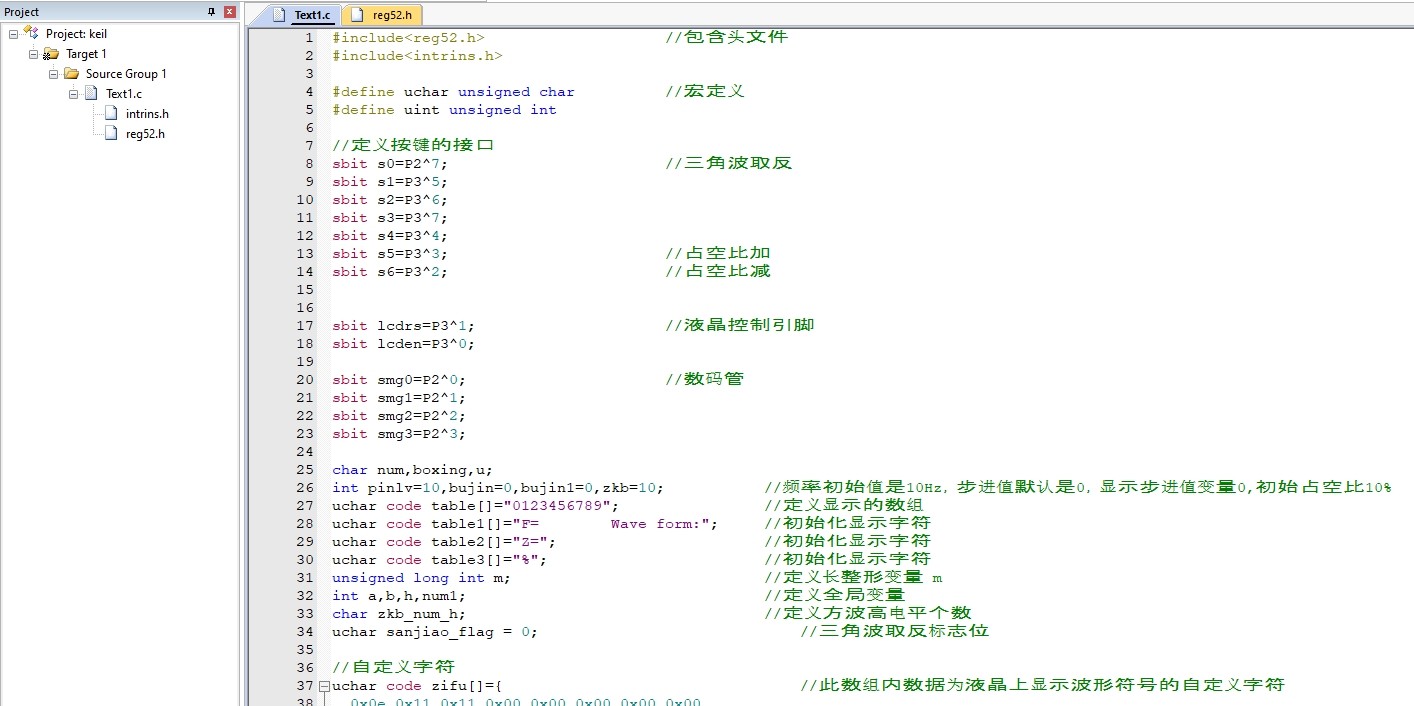Click line number 15 in the gutter

305,290
